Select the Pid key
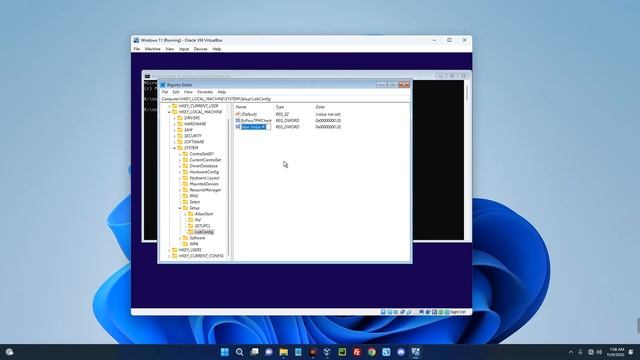Image resolution: width=640 pixels, height=360 pixels. tap(198, 220)
